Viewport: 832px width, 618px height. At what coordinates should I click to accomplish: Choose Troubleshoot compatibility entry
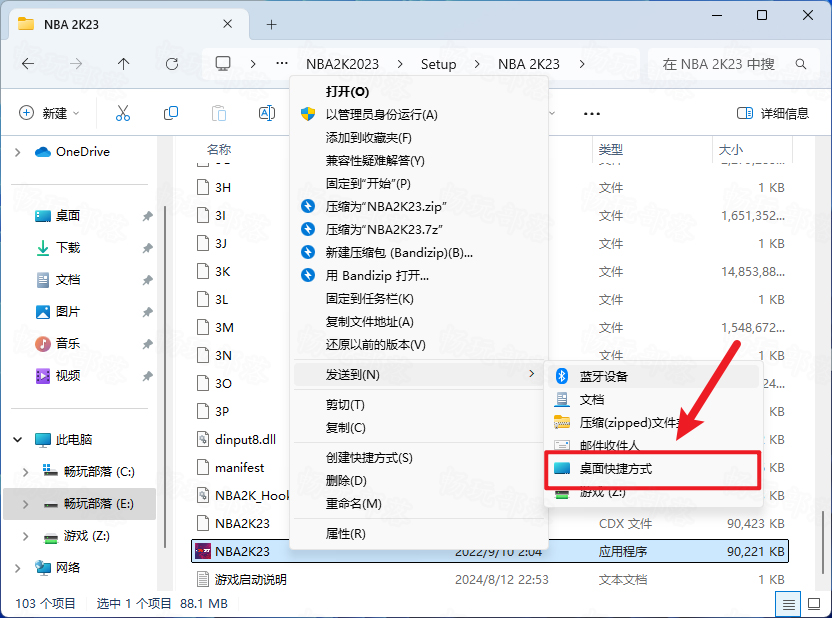(419, 161)
